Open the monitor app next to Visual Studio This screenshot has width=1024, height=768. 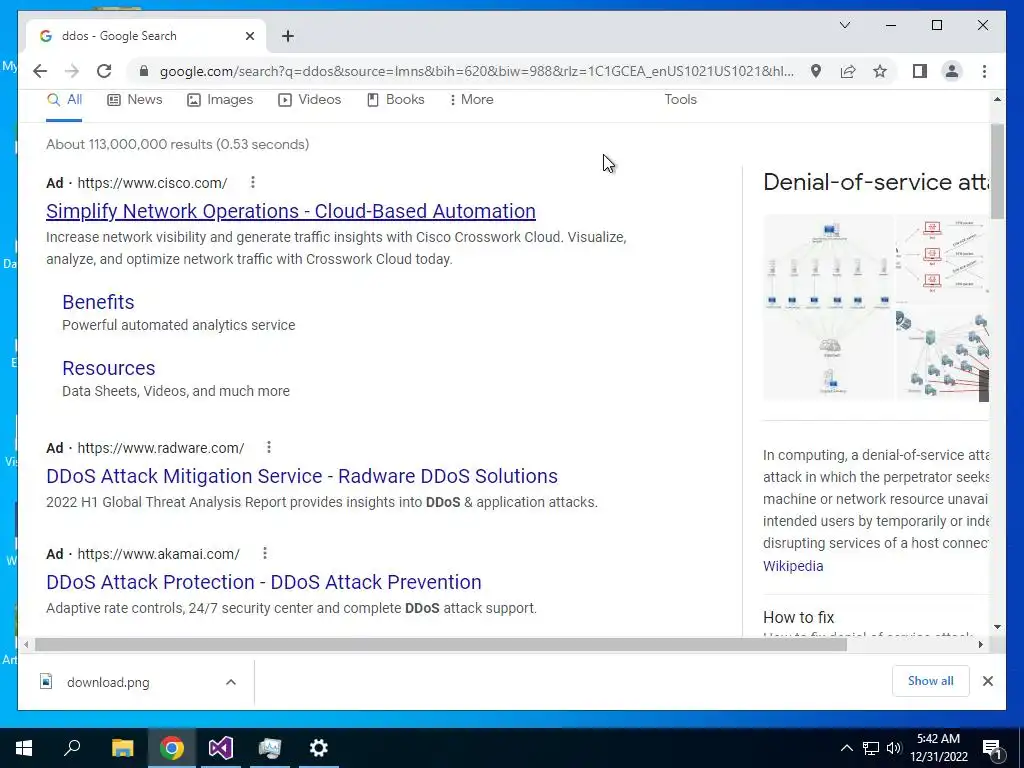tap(270, 748)
